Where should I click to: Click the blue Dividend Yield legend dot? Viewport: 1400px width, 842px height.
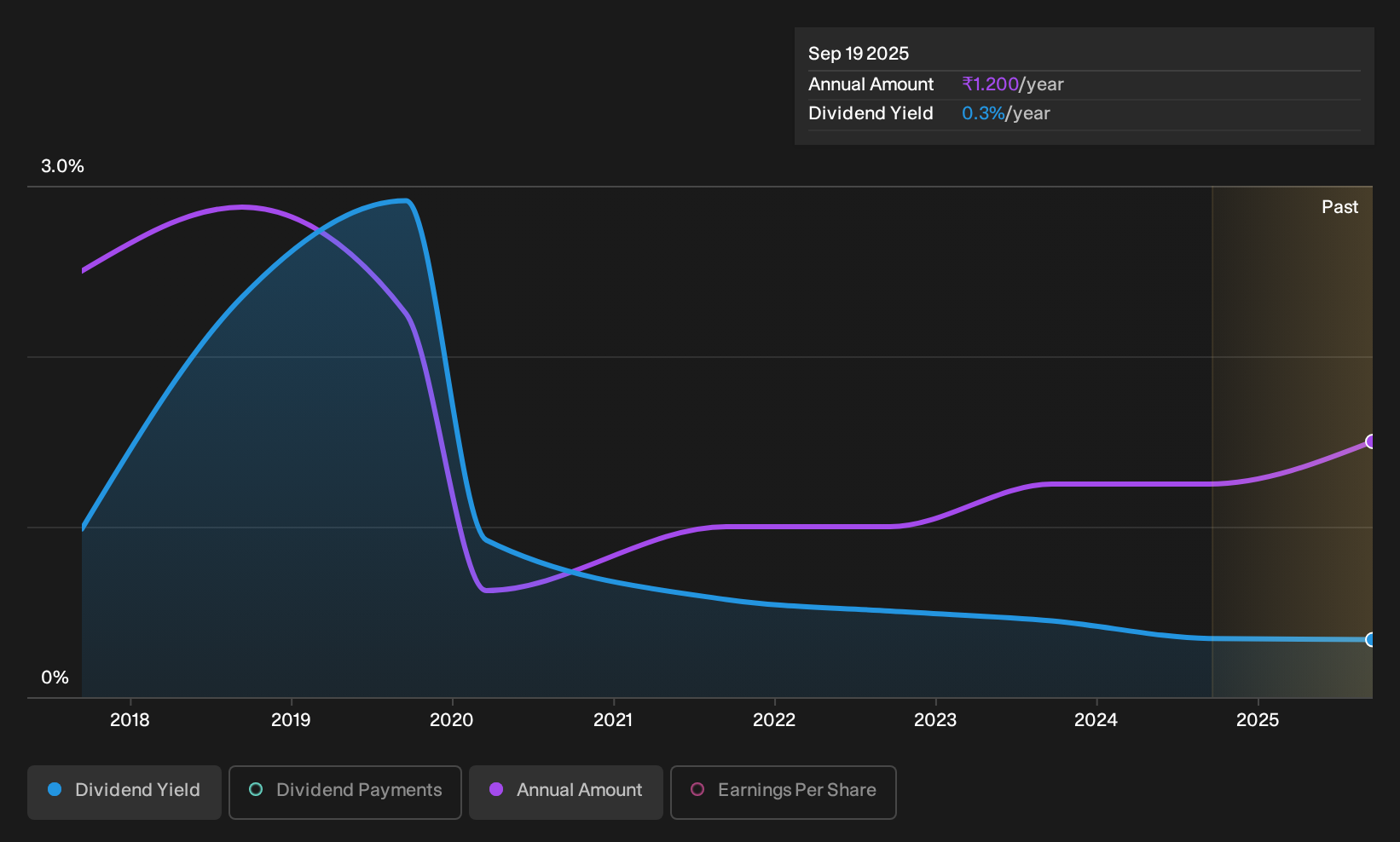point(55,789)
